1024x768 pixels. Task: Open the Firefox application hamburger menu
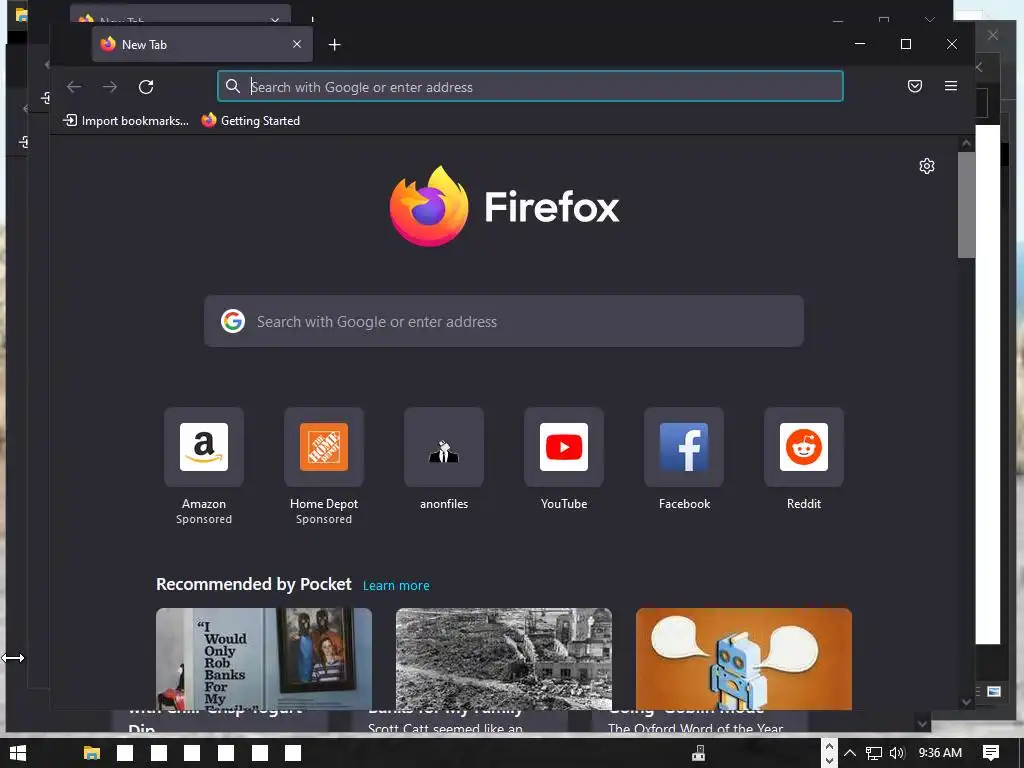pyautogui.click(x=951, y=86)
